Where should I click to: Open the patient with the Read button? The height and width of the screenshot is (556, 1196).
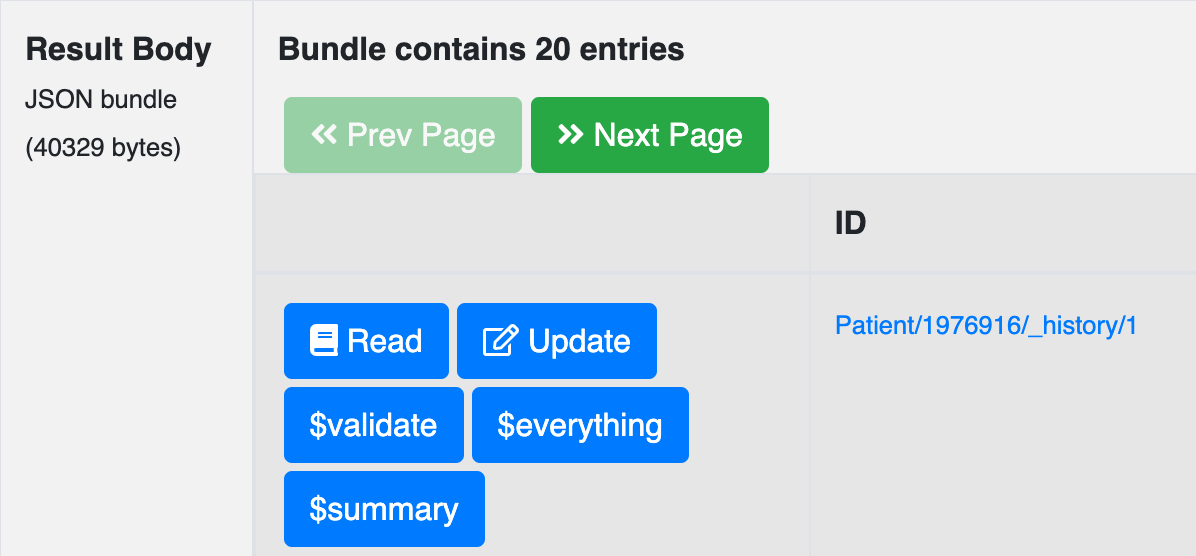point(366,341)
